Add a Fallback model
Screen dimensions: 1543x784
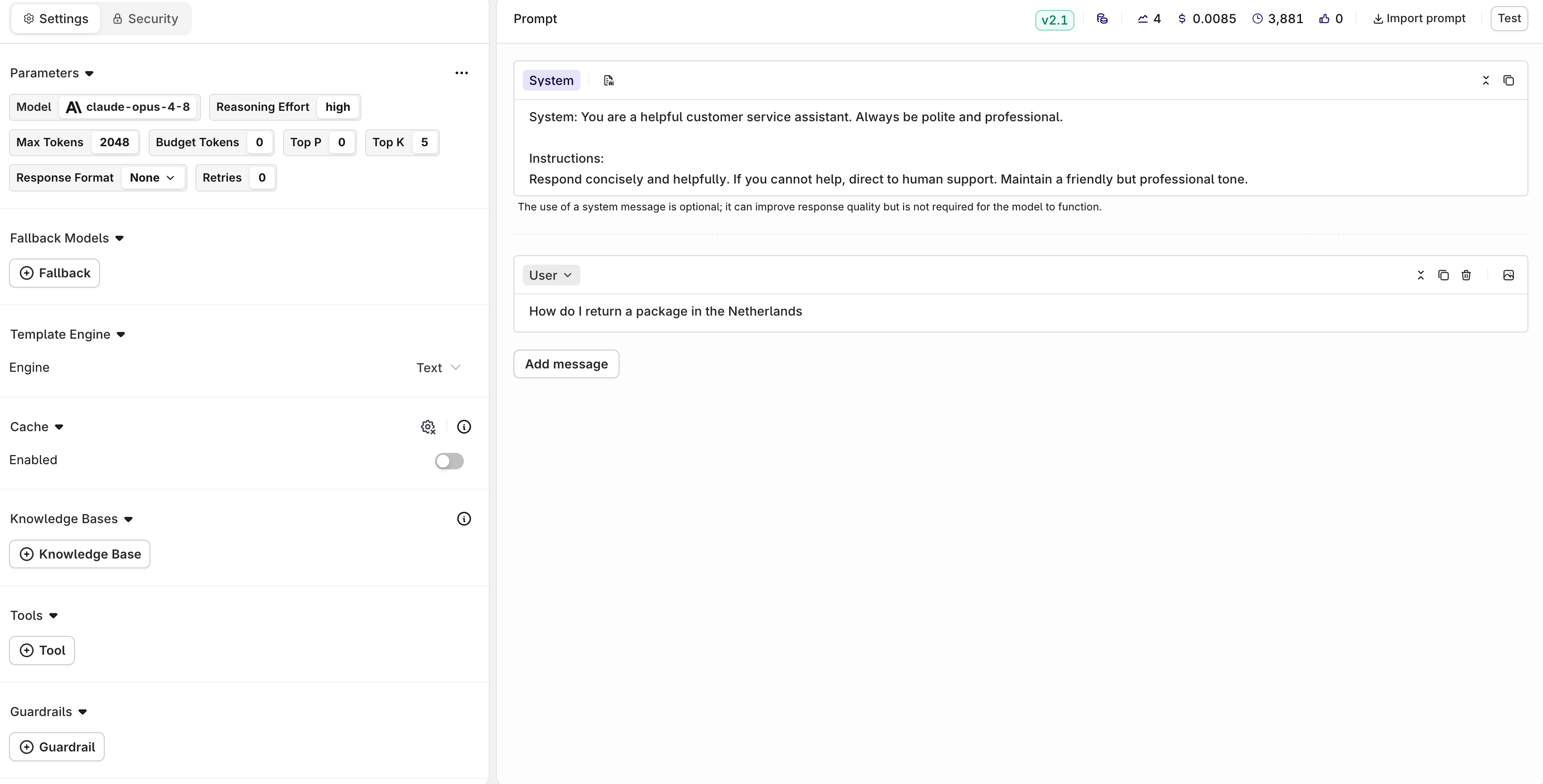(x=55, y=273)
